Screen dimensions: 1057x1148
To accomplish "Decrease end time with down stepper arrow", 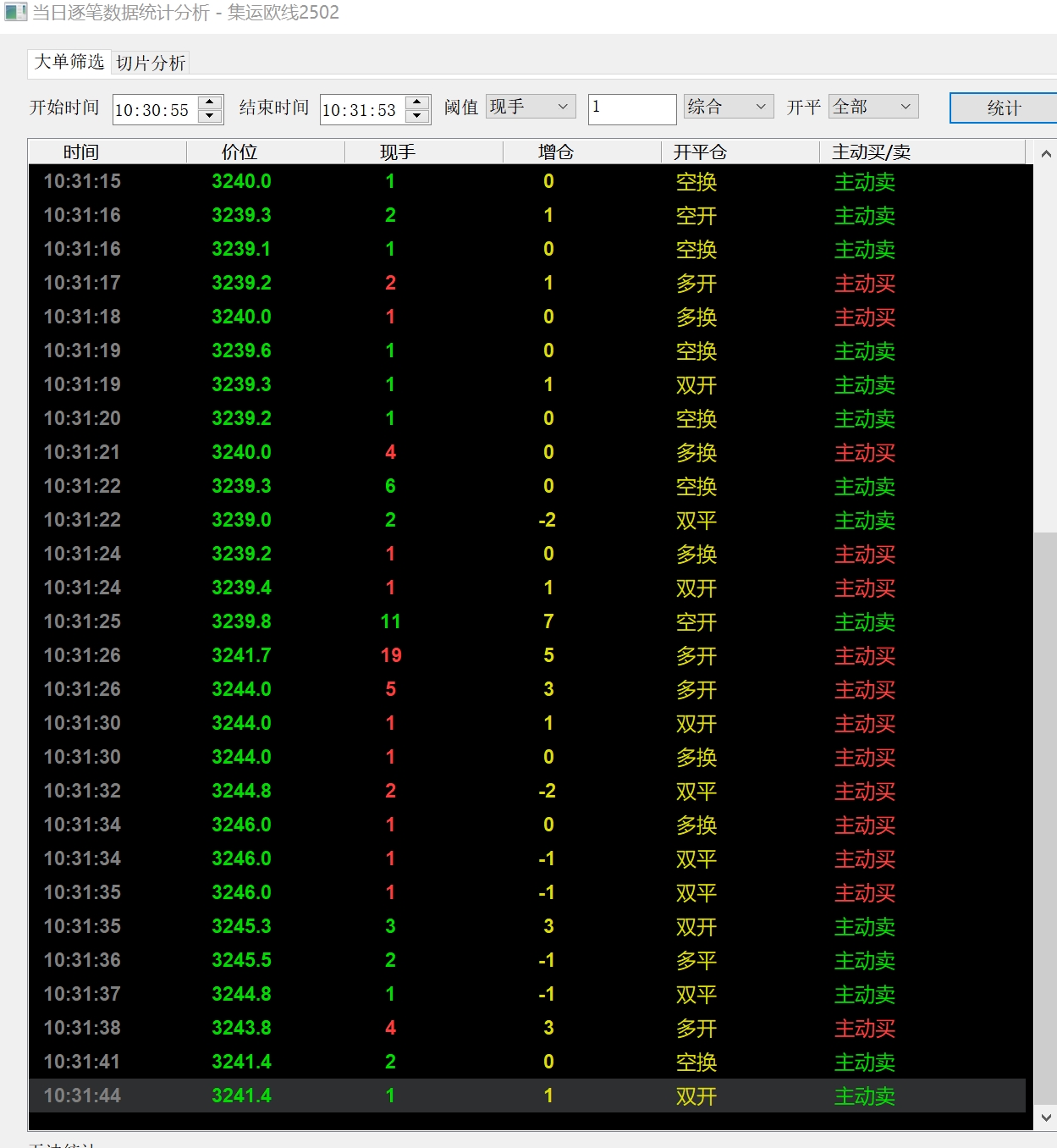I will pyautogui.click(x=417, y=116).
